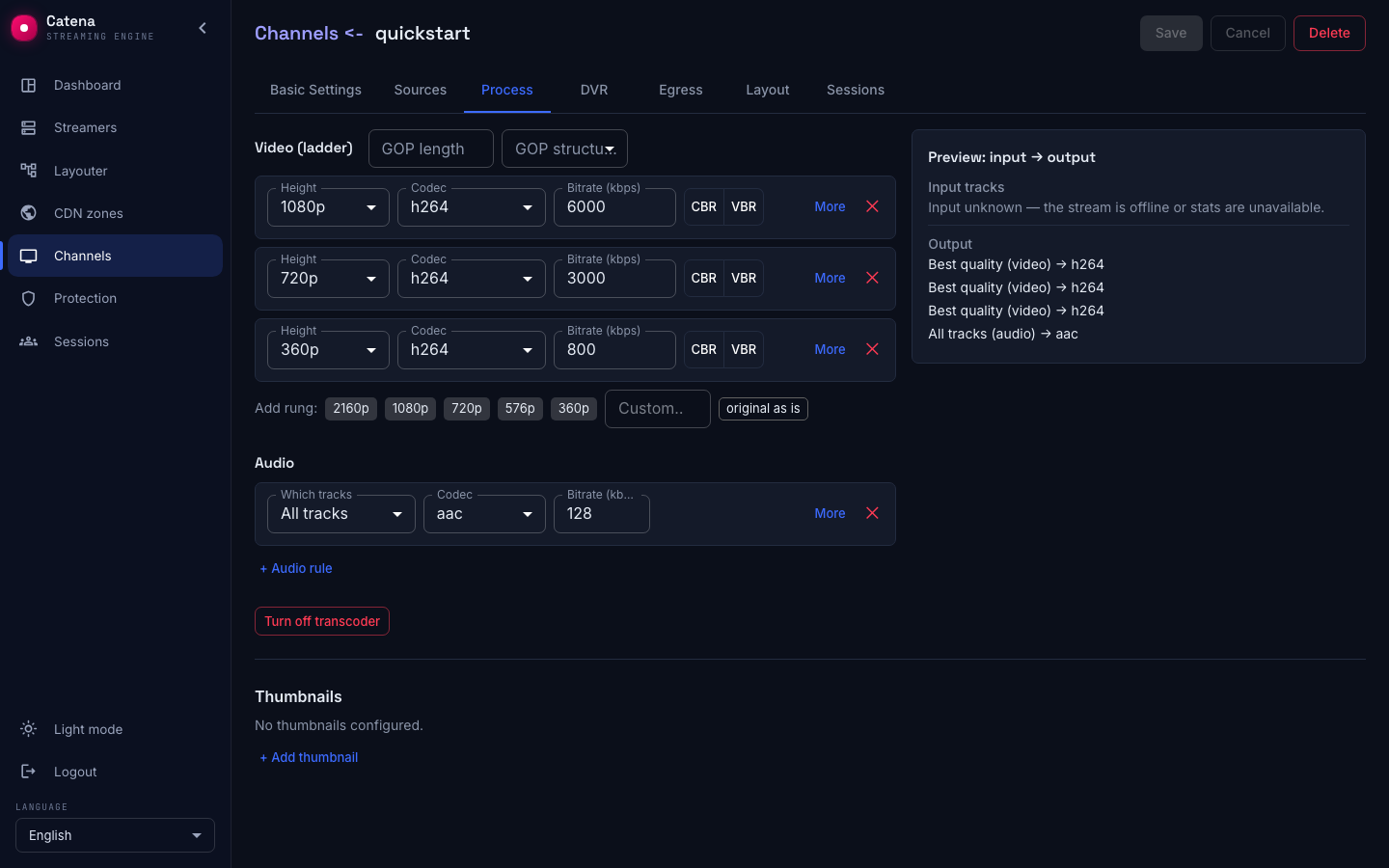Add a 2160p rung
Image resolution: width=1389 pixels, height=868 pixels.
(x=351, y=409)
